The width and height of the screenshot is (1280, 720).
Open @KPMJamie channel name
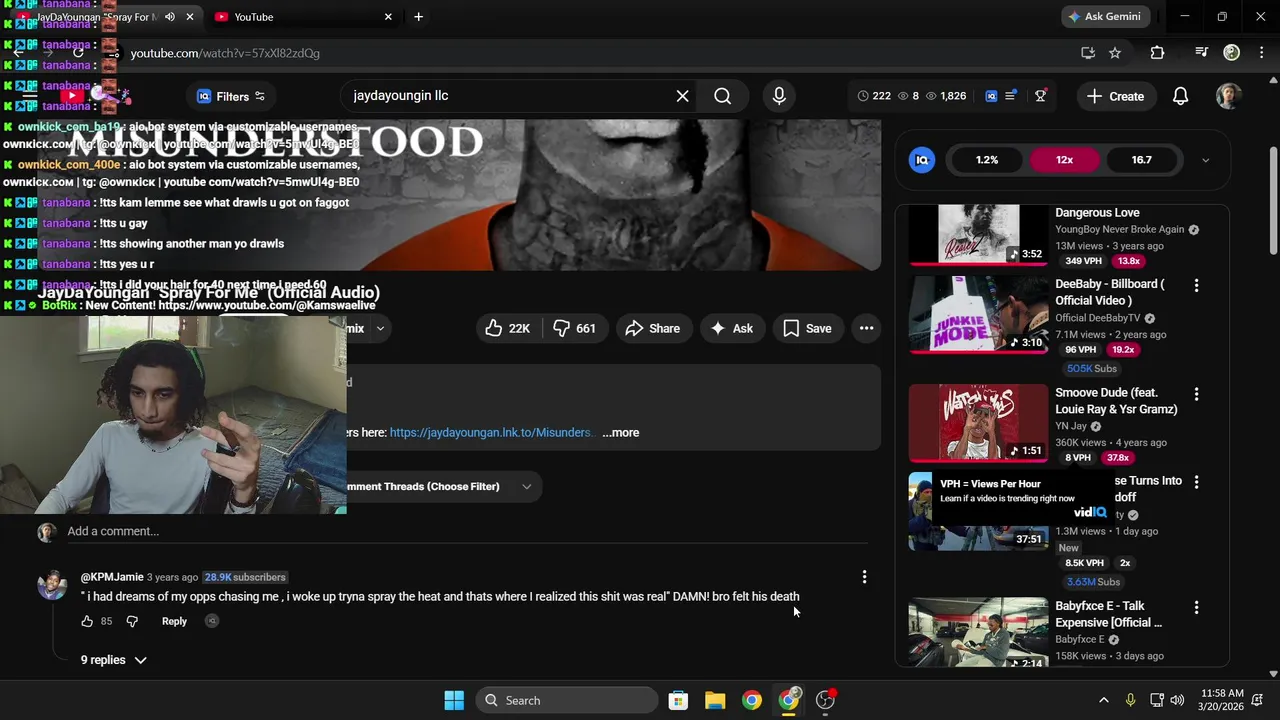click(x=112, y=577)
